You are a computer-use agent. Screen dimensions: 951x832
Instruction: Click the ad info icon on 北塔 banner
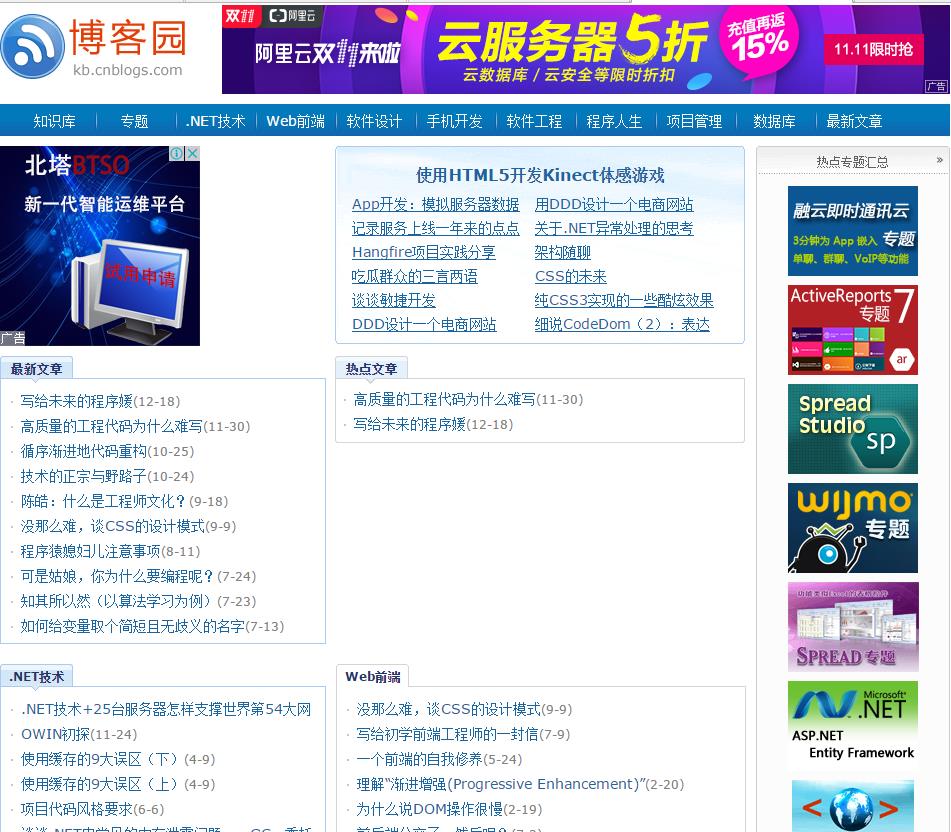coord(176,153)
